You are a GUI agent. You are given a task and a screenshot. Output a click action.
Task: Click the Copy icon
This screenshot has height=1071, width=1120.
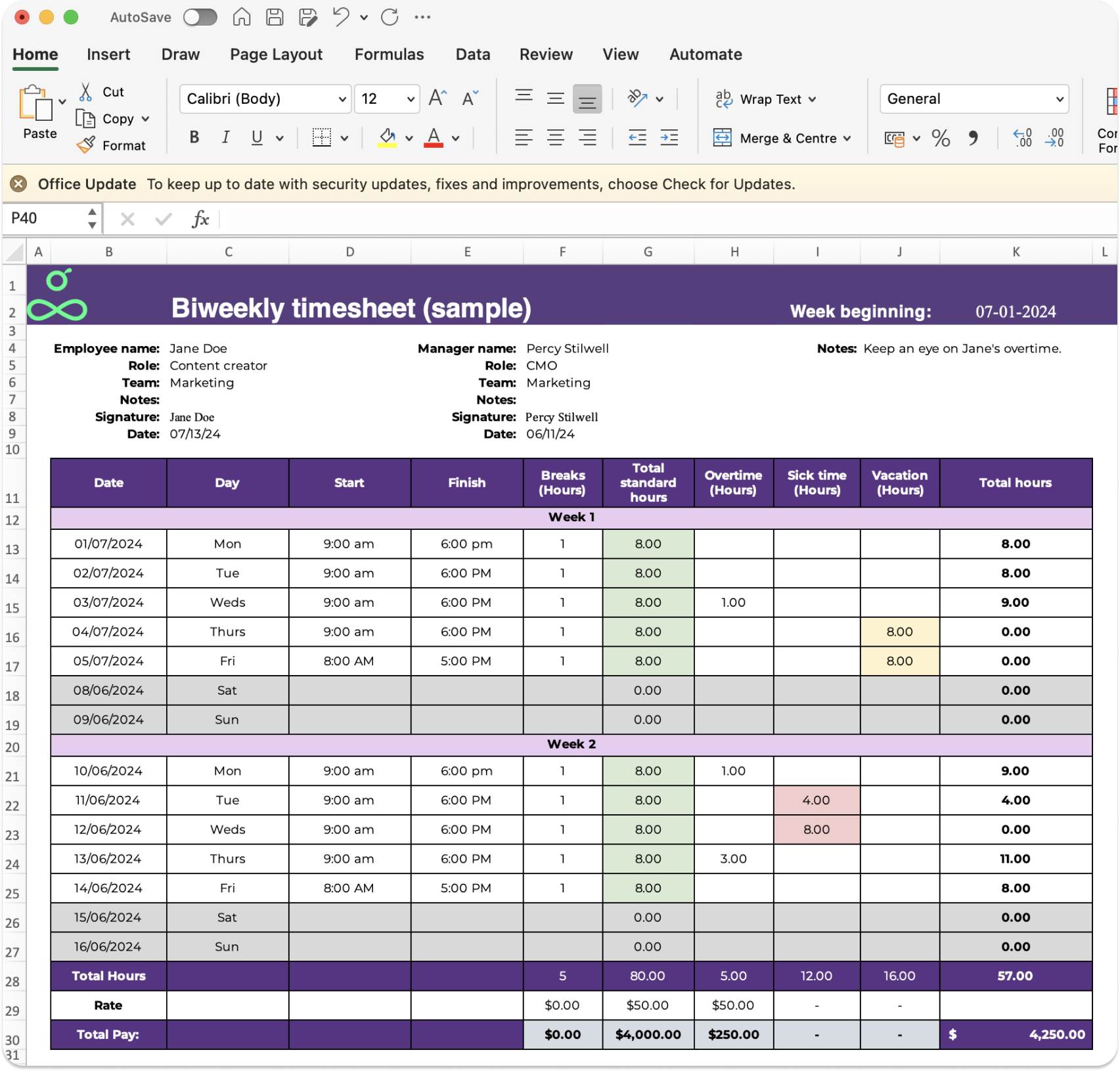[x=85, y=119]
